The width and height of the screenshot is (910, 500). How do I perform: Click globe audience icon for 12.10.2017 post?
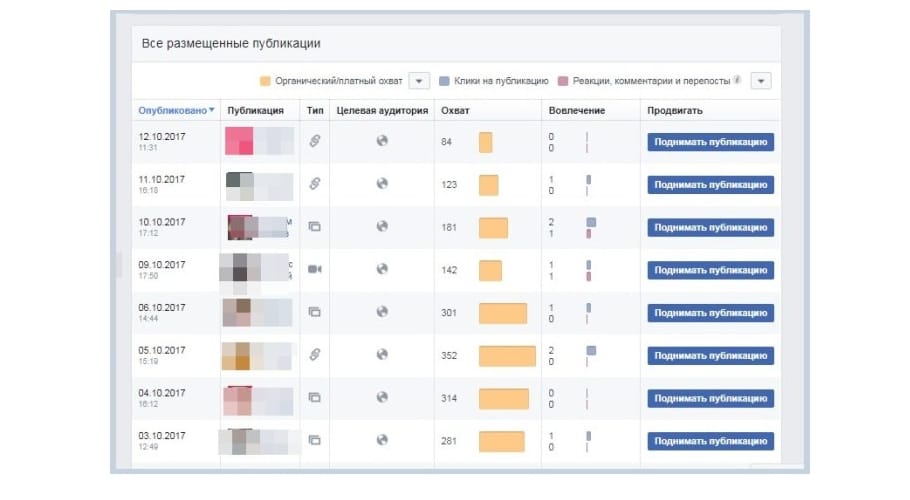pyautogui.click(x=382, y=140)
